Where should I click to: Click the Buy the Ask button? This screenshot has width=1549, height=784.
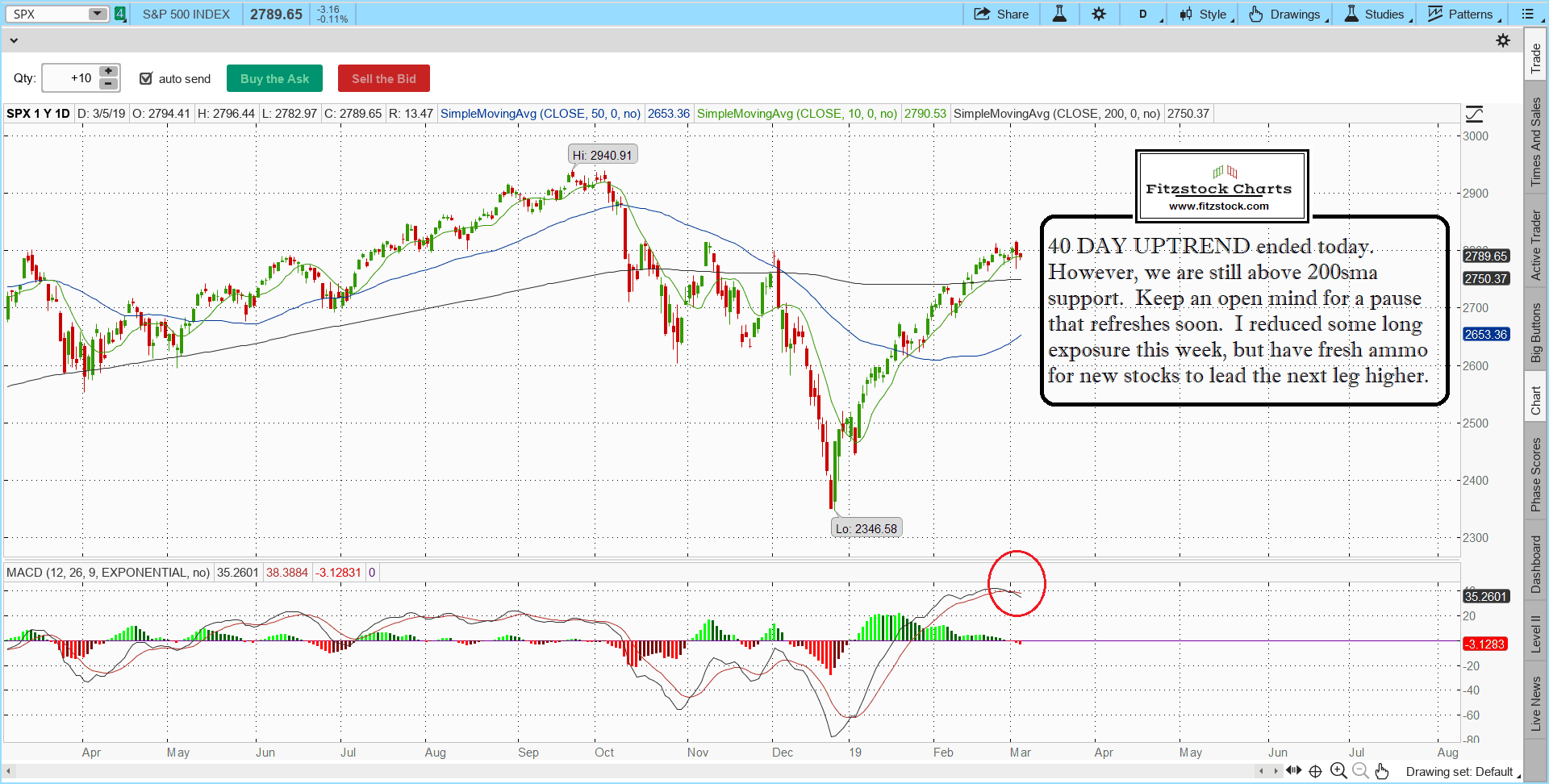(x=274, y=78)
